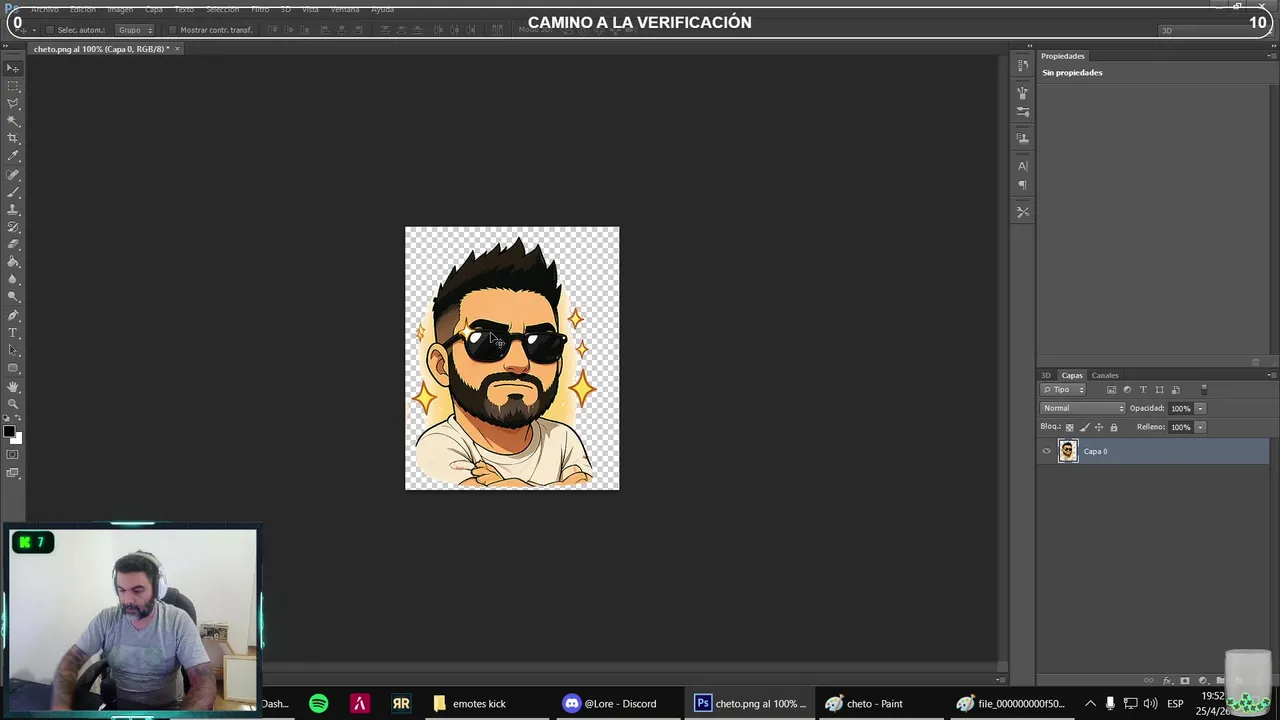Select the Eyedropper tool
1280x720 pixels.
13,156
